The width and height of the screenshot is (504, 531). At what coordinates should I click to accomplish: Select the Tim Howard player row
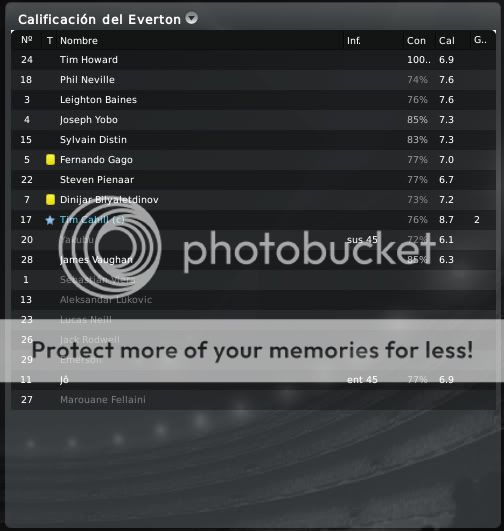pyautogui.click(x=253, y=60)
